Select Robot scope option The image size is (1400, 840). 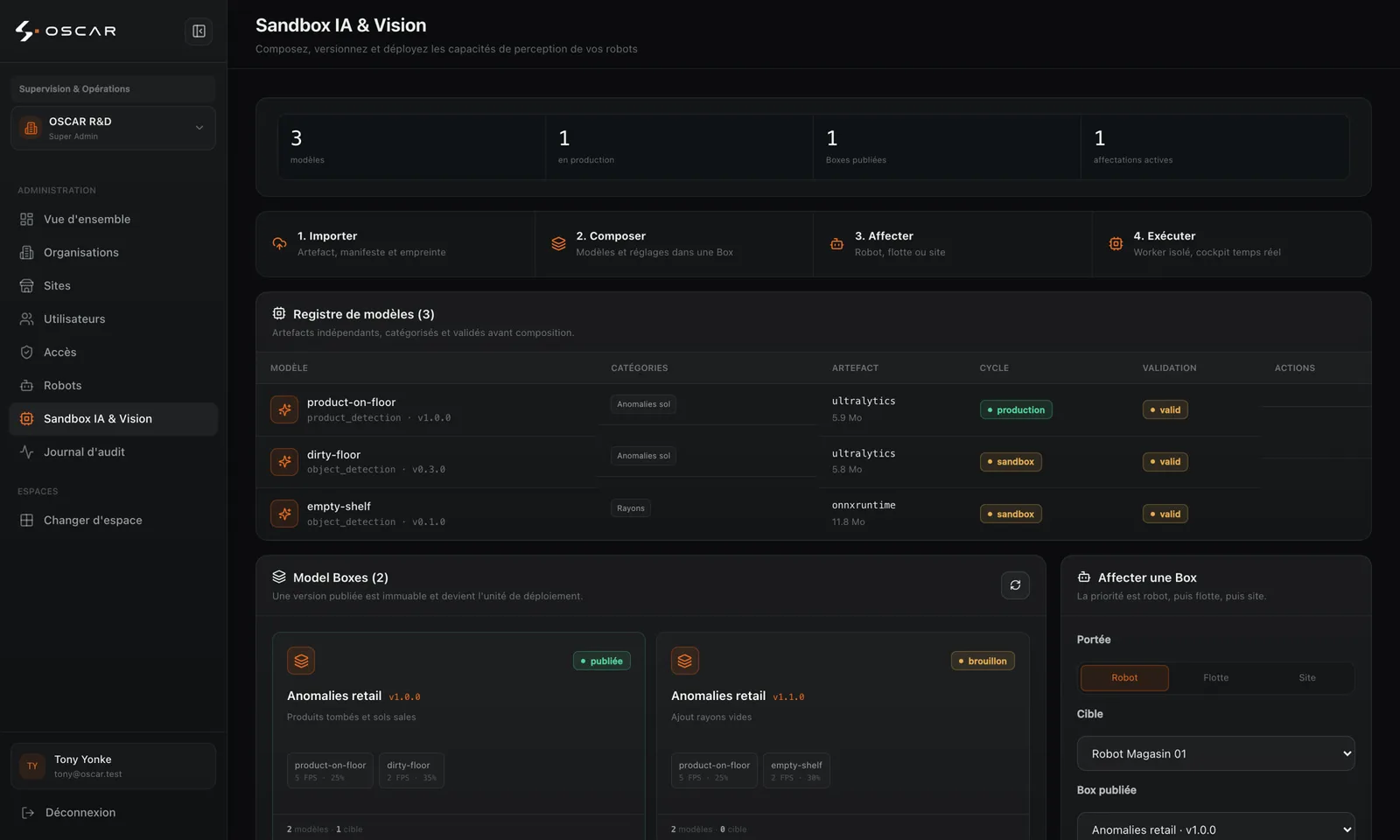[1124, 678]
